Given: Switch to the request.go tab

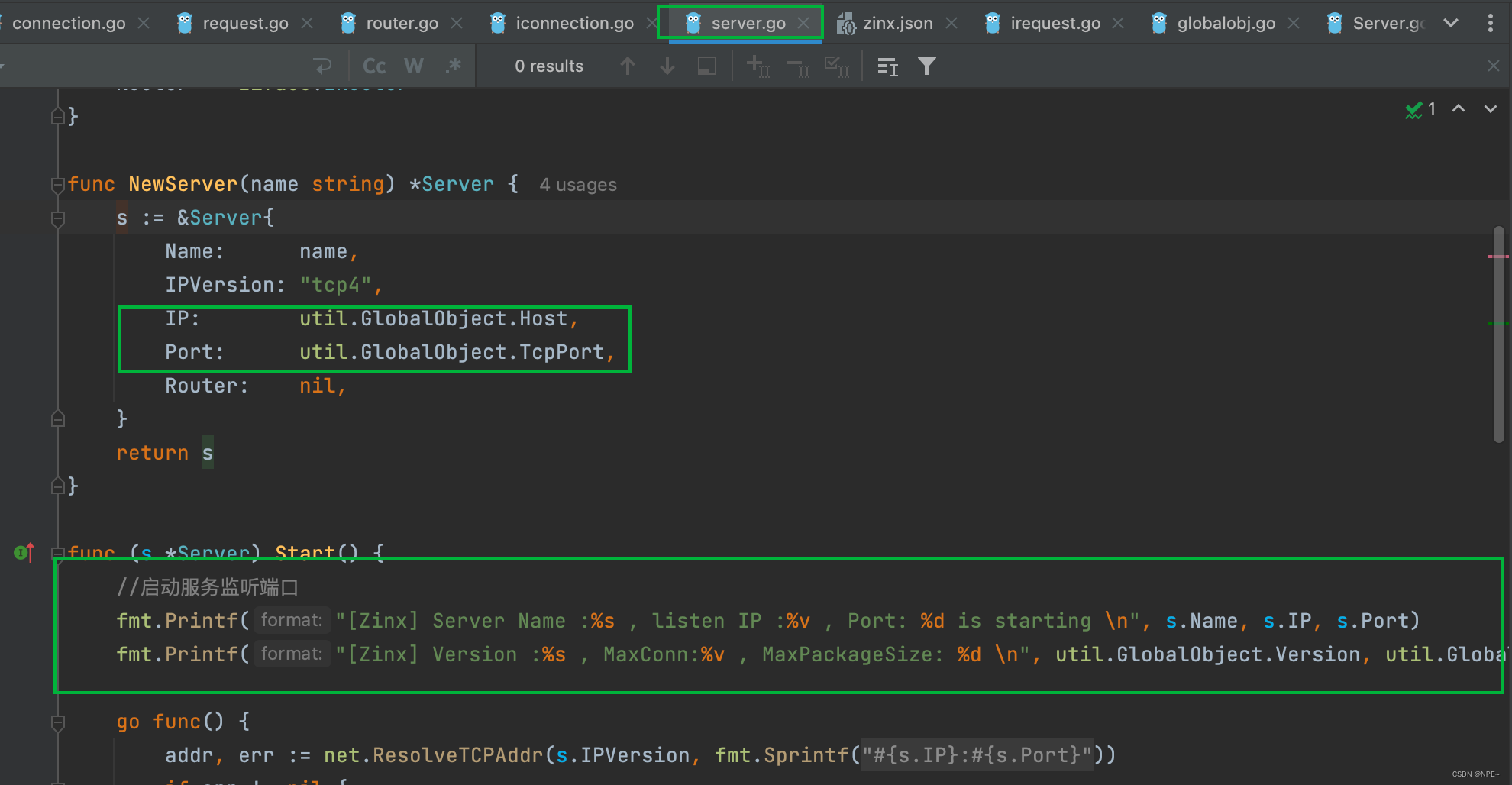Looking at the screenshot, I should (245, 23).
